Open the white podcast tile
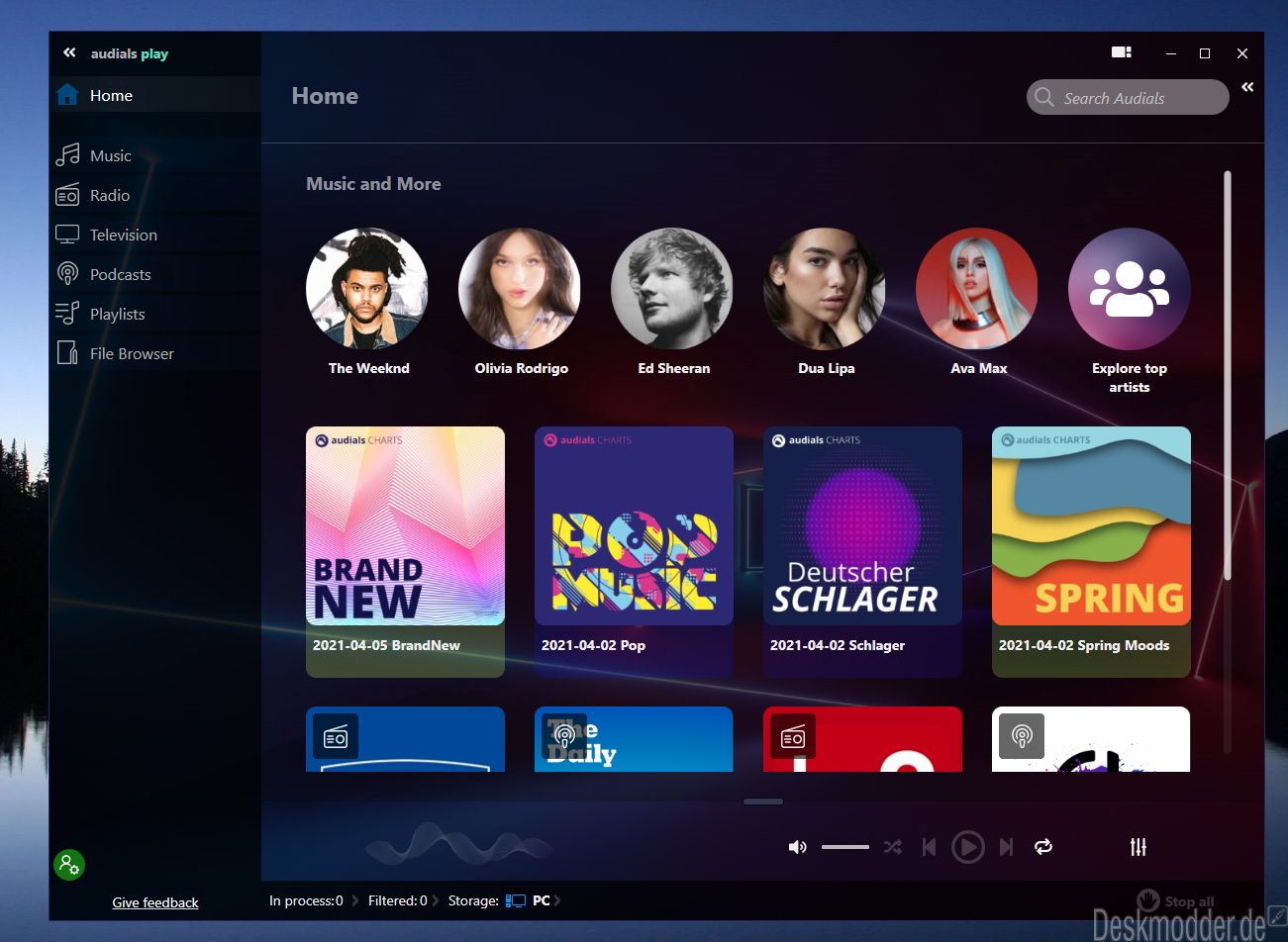 [x=1091, y=739]
